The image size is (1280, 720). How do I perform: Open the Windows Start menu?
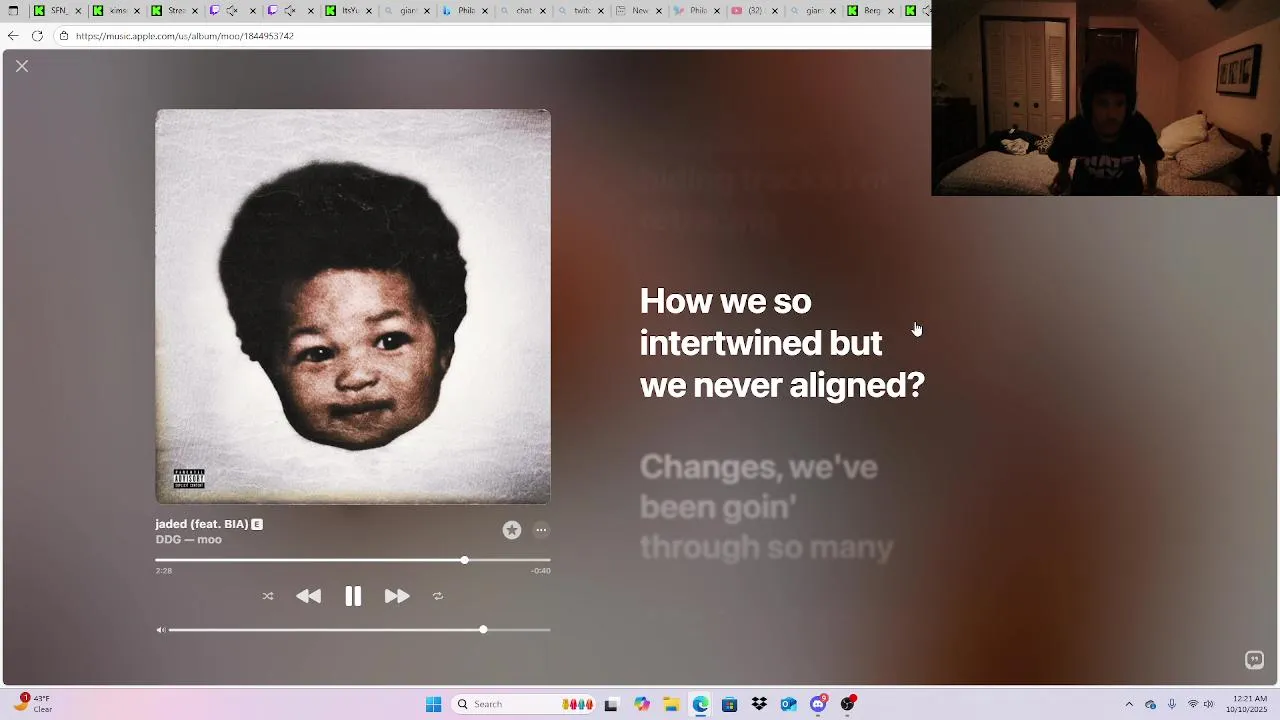pos(434,704)
